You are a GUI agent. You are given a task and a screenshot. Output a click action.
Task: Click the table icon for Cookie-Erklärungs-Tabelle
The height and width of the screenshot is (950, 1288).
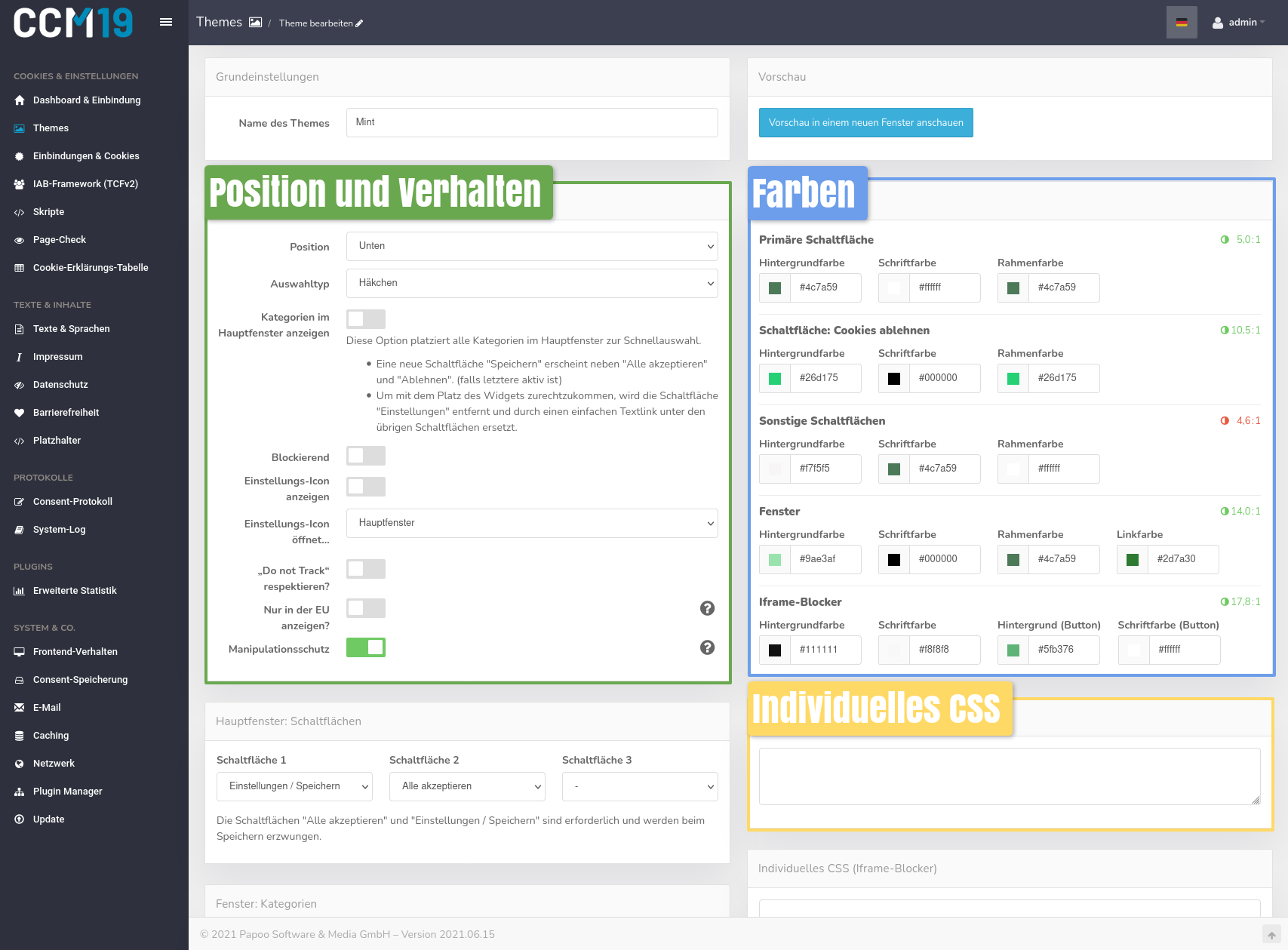(x=20, y=268)
